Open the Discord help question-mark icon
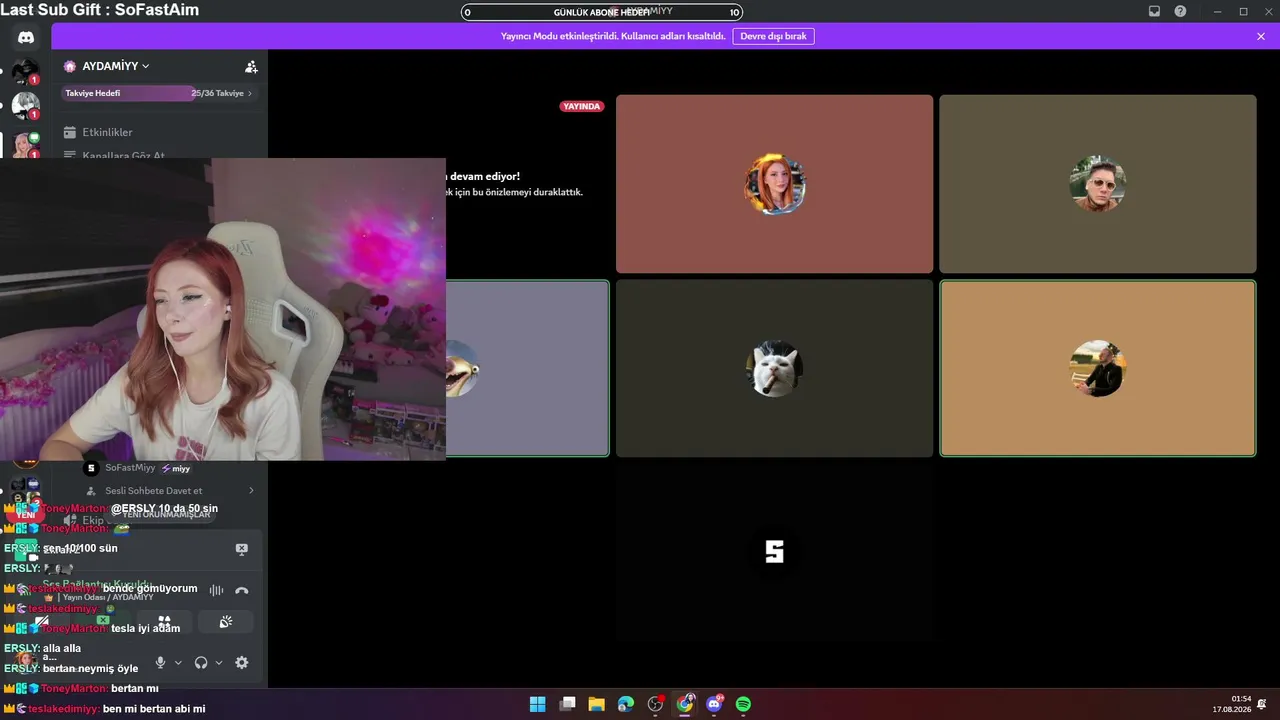The width and height of the screenshot is (1280, 720). (1180, 11)
